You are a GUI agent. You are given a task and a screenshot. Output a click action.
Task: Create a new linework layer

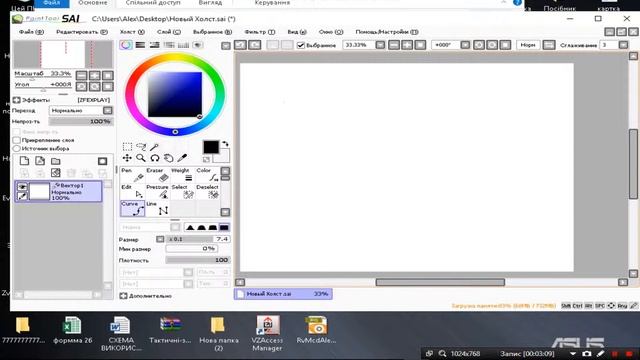click(40, 161)
